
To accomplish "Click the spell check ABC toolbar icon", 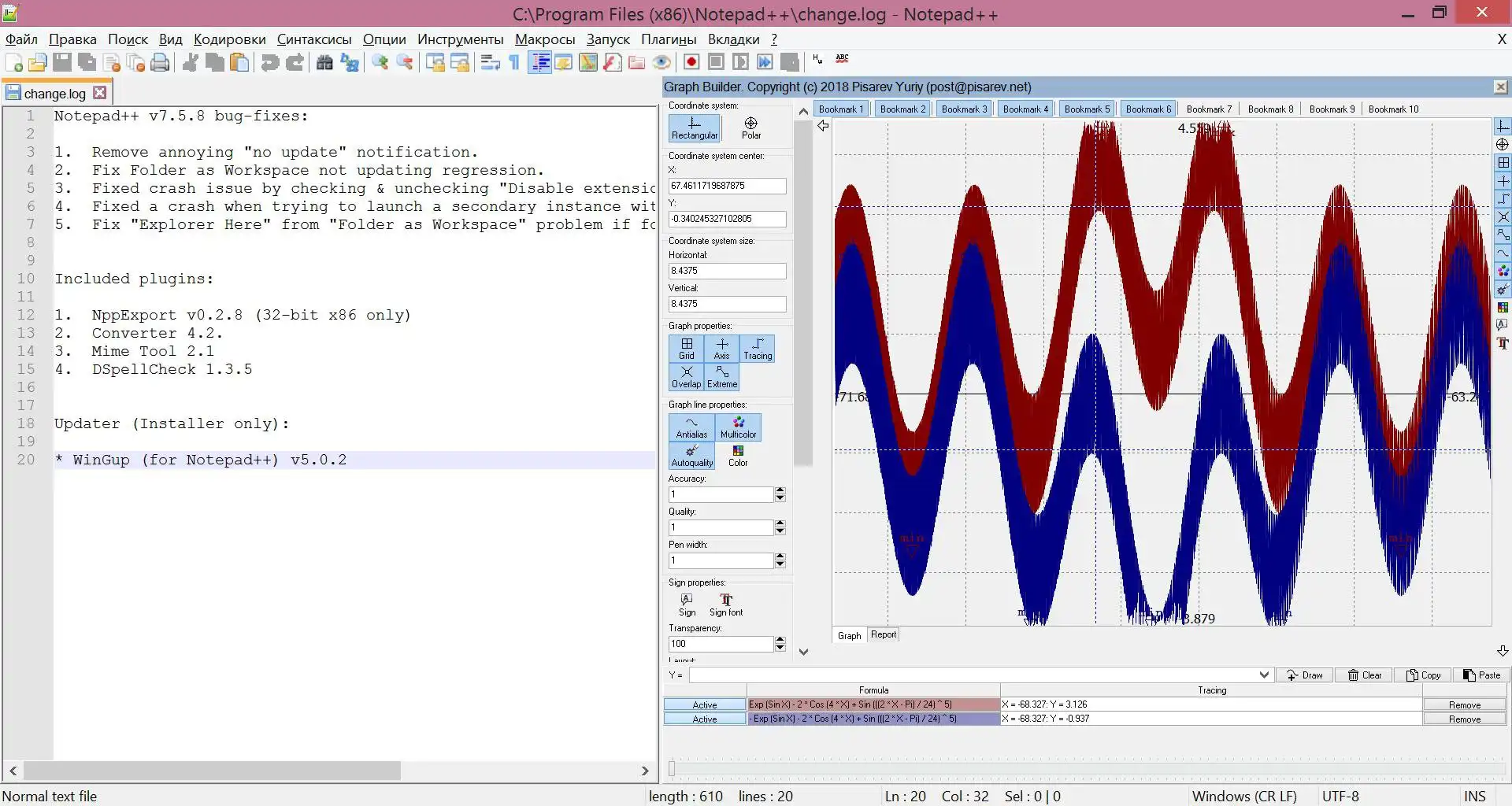I will pos(842,59).
